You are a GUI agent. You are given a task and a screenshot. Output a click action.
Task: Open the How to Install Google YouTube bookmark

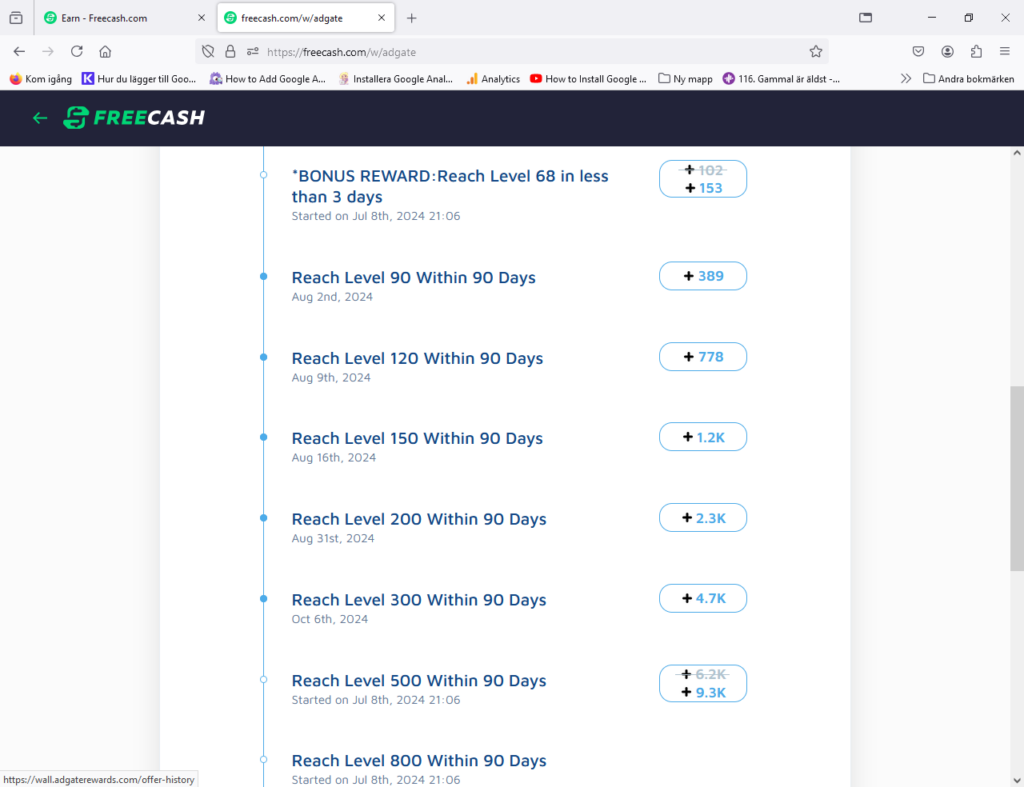tap(588, 79)
